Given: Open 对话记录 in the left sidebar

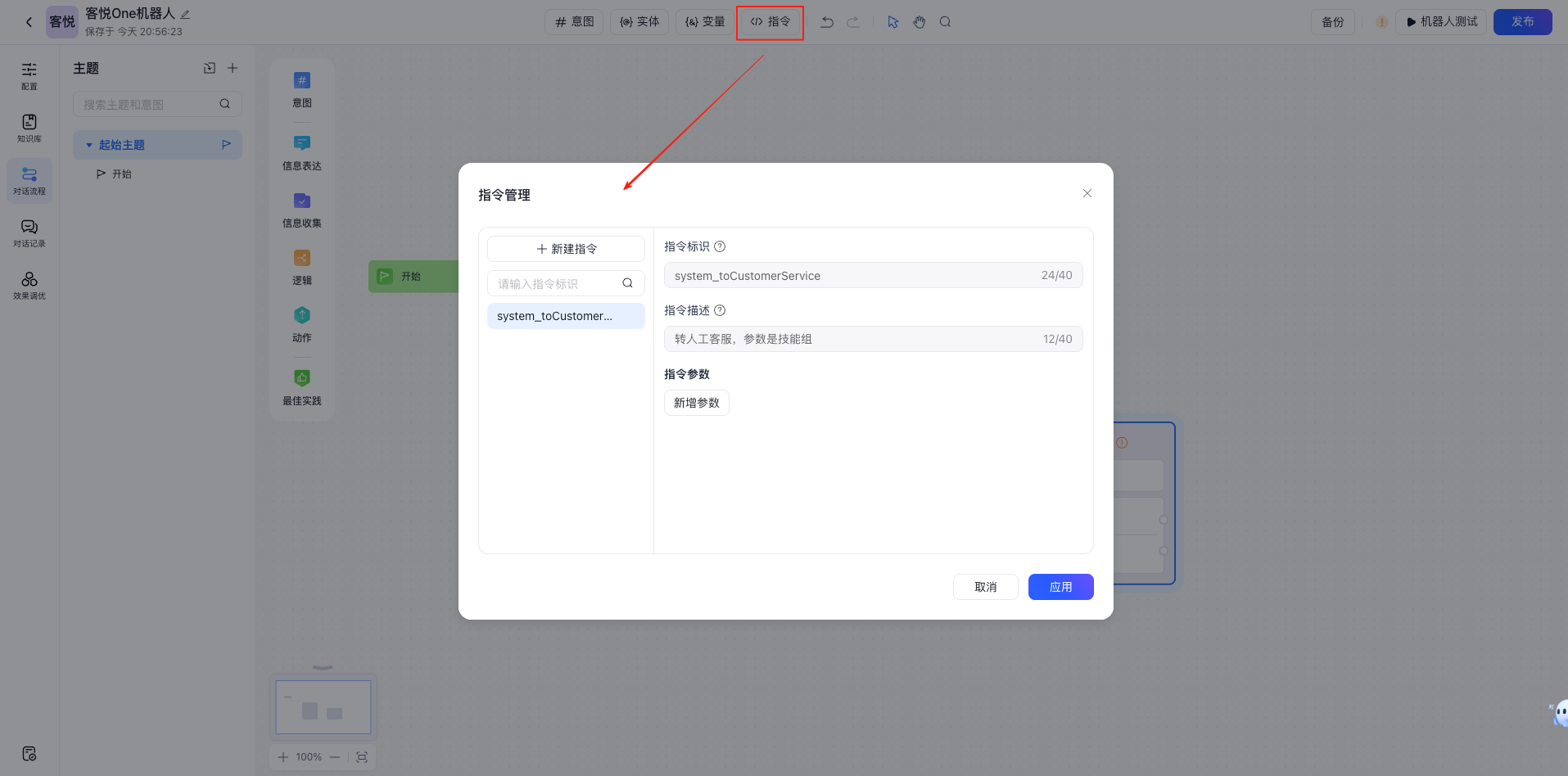Looking at the screenshot, I should click(x=29, y=233).
